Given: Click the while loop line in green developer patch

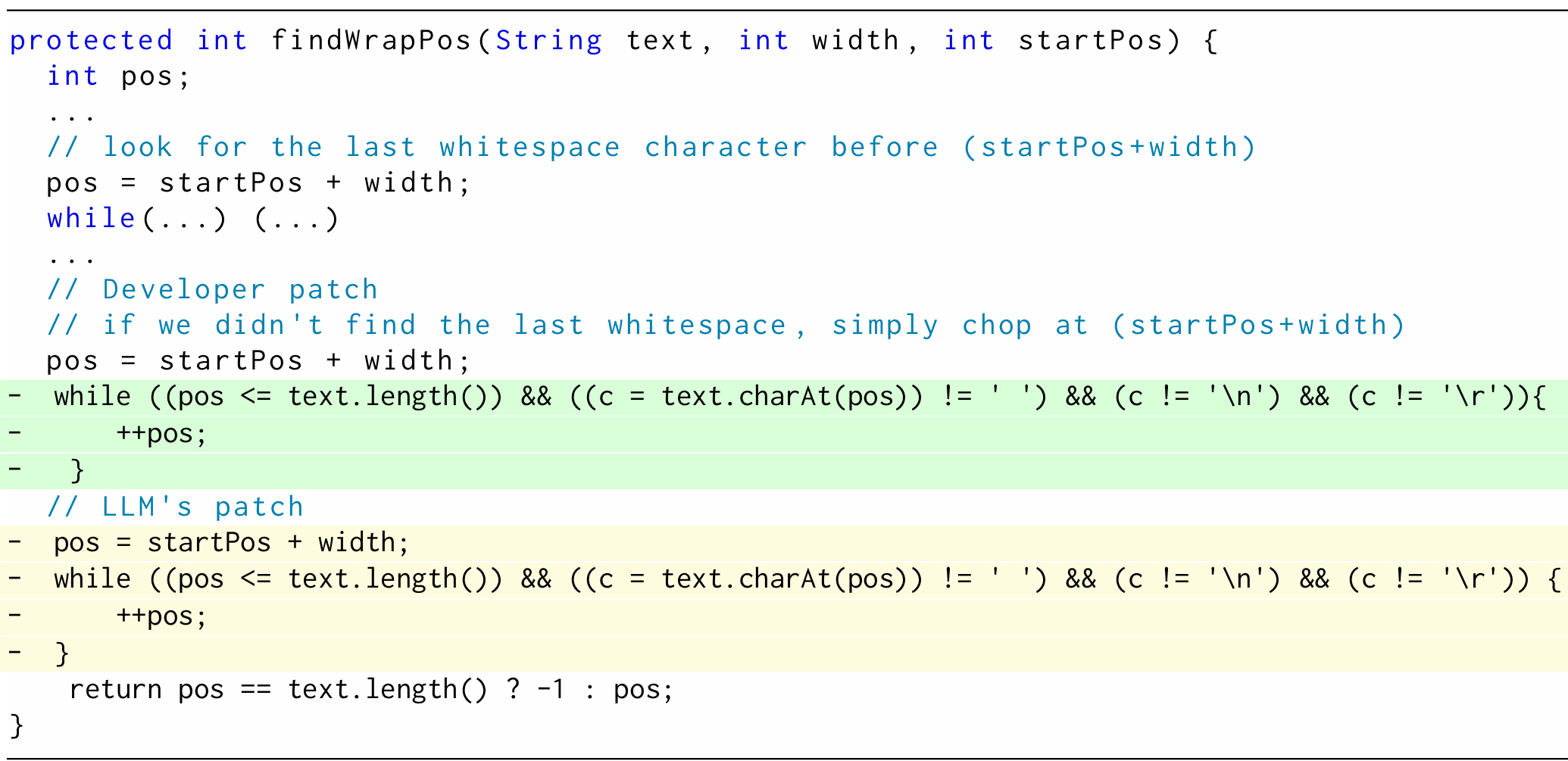Looking at the screenshot, I should pos(783,398).
